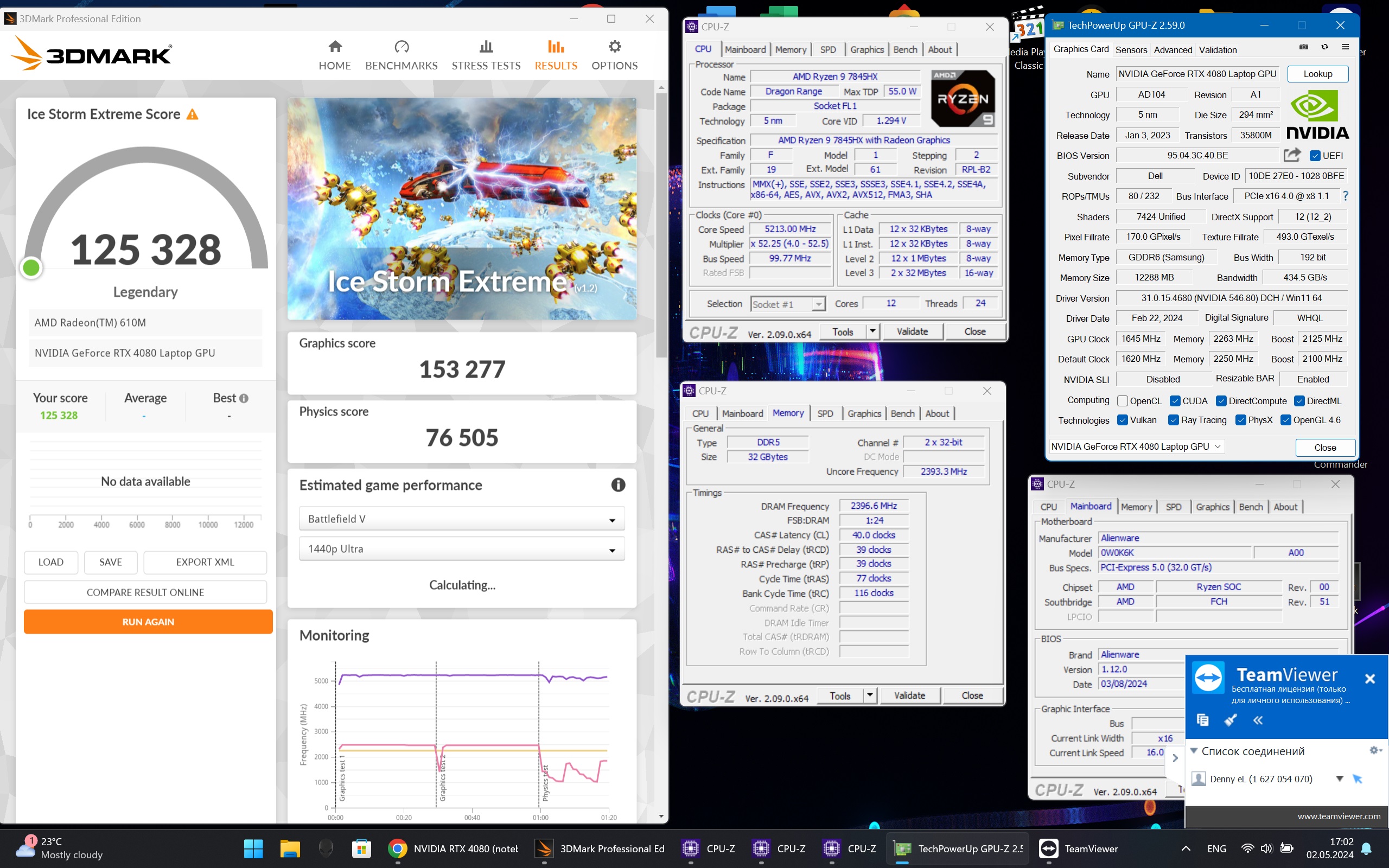Toggle OpenCL checkbox in GPU-Z
The image size is (1389, 868).
1123,401
